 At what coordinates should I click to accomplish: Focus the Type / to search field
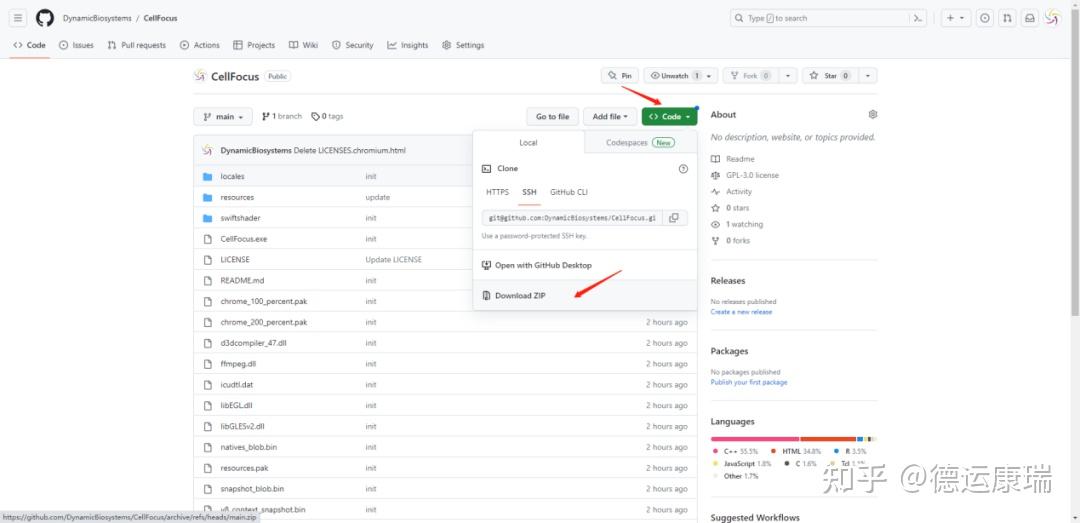[819, 19]
